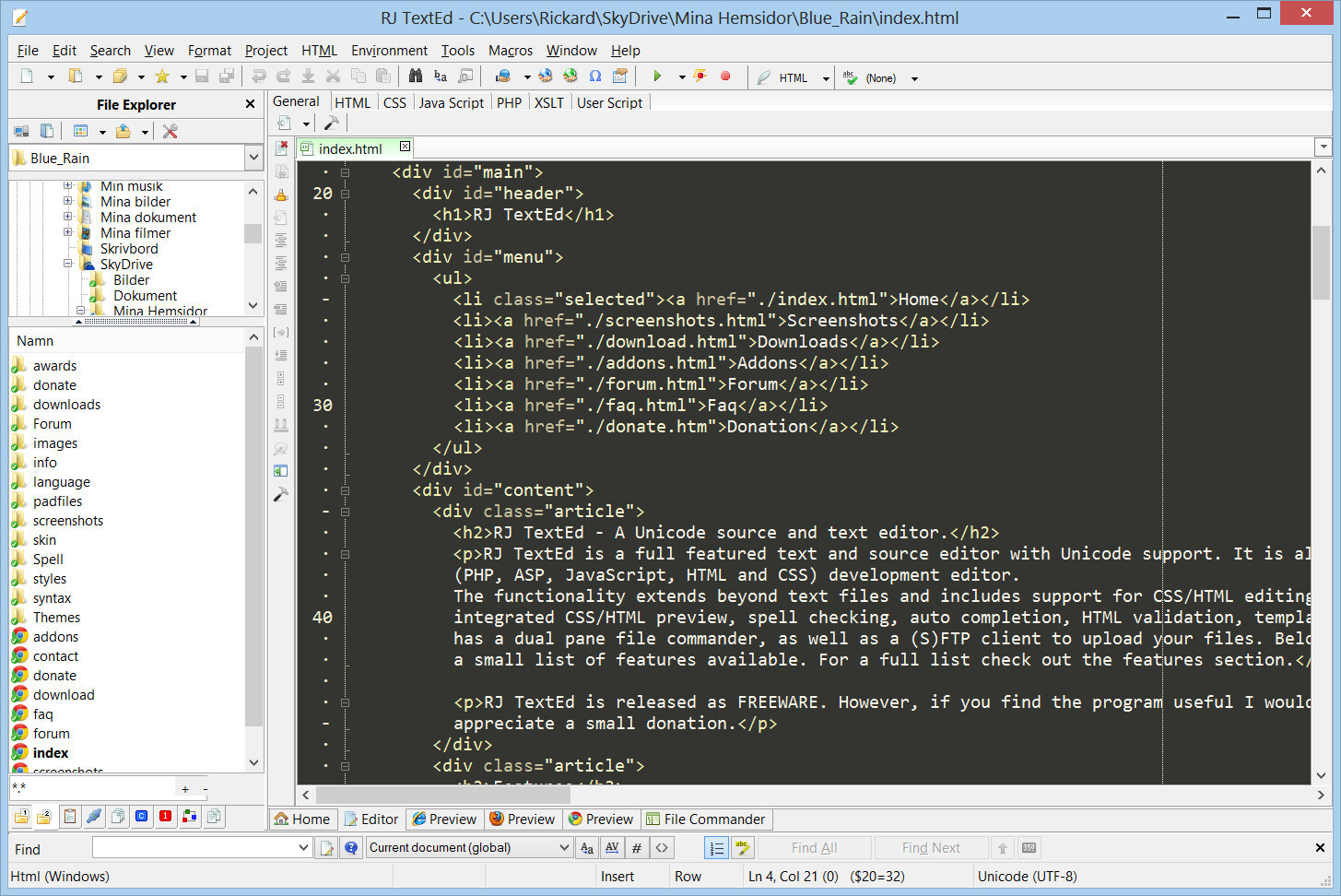Open File Explorer tools wrench icon
1341x896 pixels.
tap(171, 132)
